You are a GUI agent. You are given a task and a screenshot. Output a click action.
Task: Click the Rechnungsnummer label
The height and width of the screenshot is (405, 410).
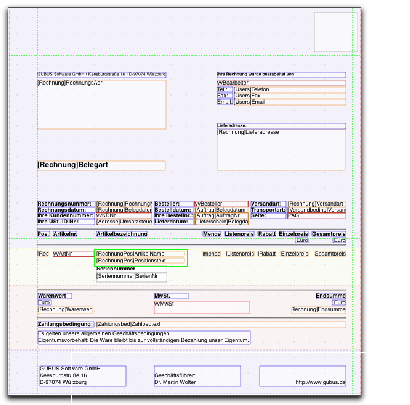click(x=65, y=204)
